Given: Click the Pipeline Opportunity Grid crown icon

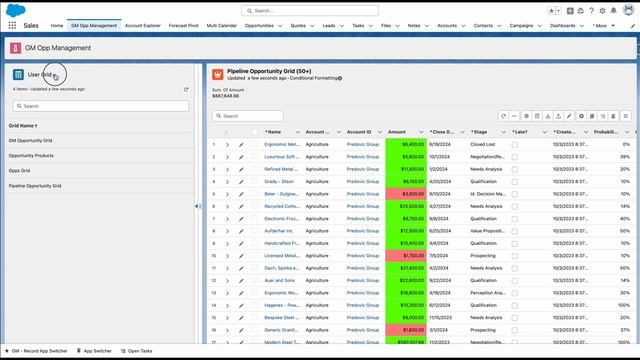Looking at the screenshot, I should pyautogui.click(x=218, y=74).
